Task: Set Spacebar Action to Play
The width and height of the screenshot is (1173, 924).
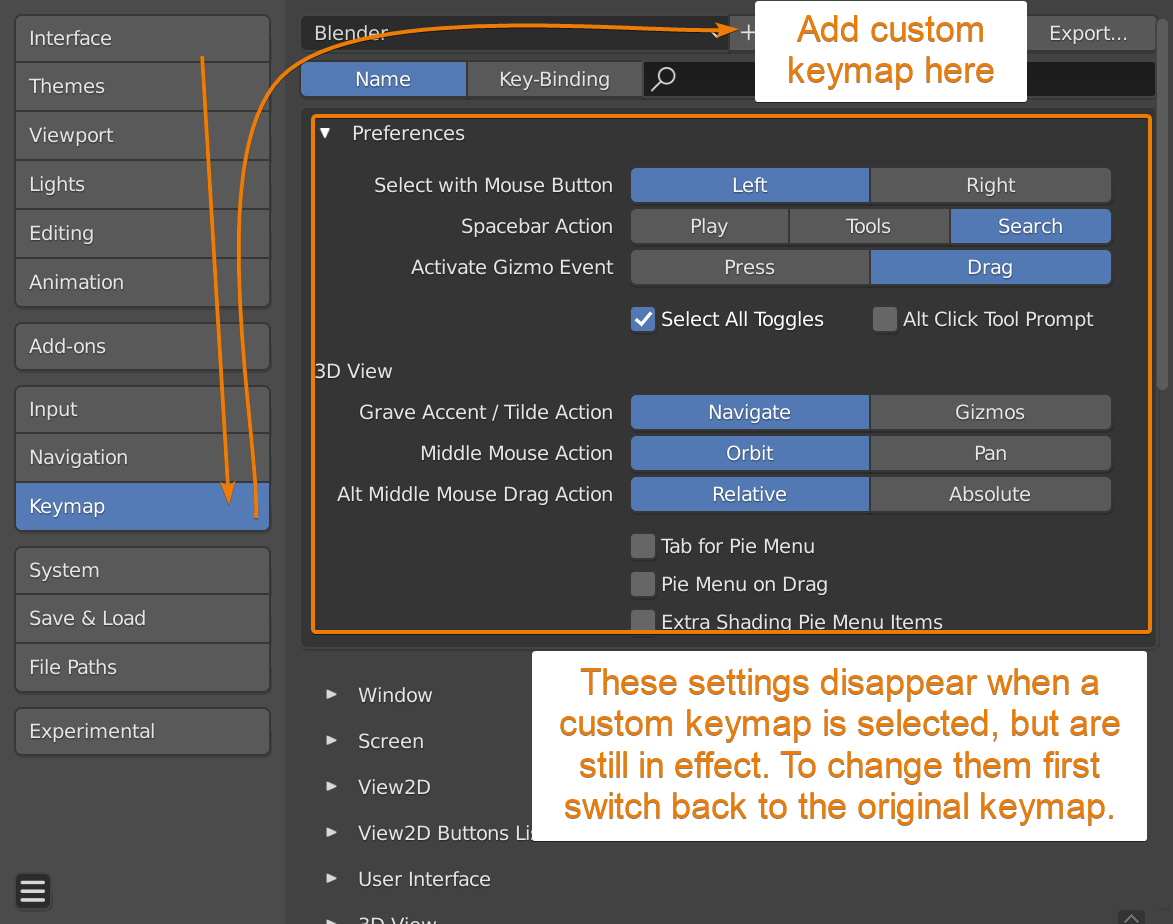Action: [709, 226]
